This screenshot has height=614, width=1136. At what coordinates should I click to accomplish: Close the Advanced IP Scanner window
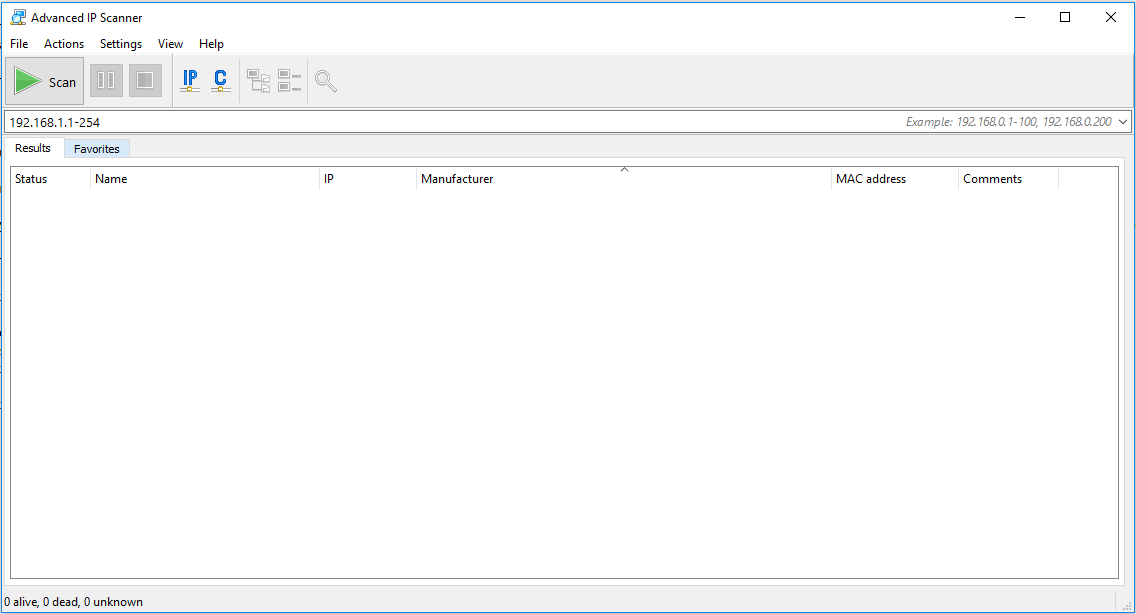(1111, 17)
